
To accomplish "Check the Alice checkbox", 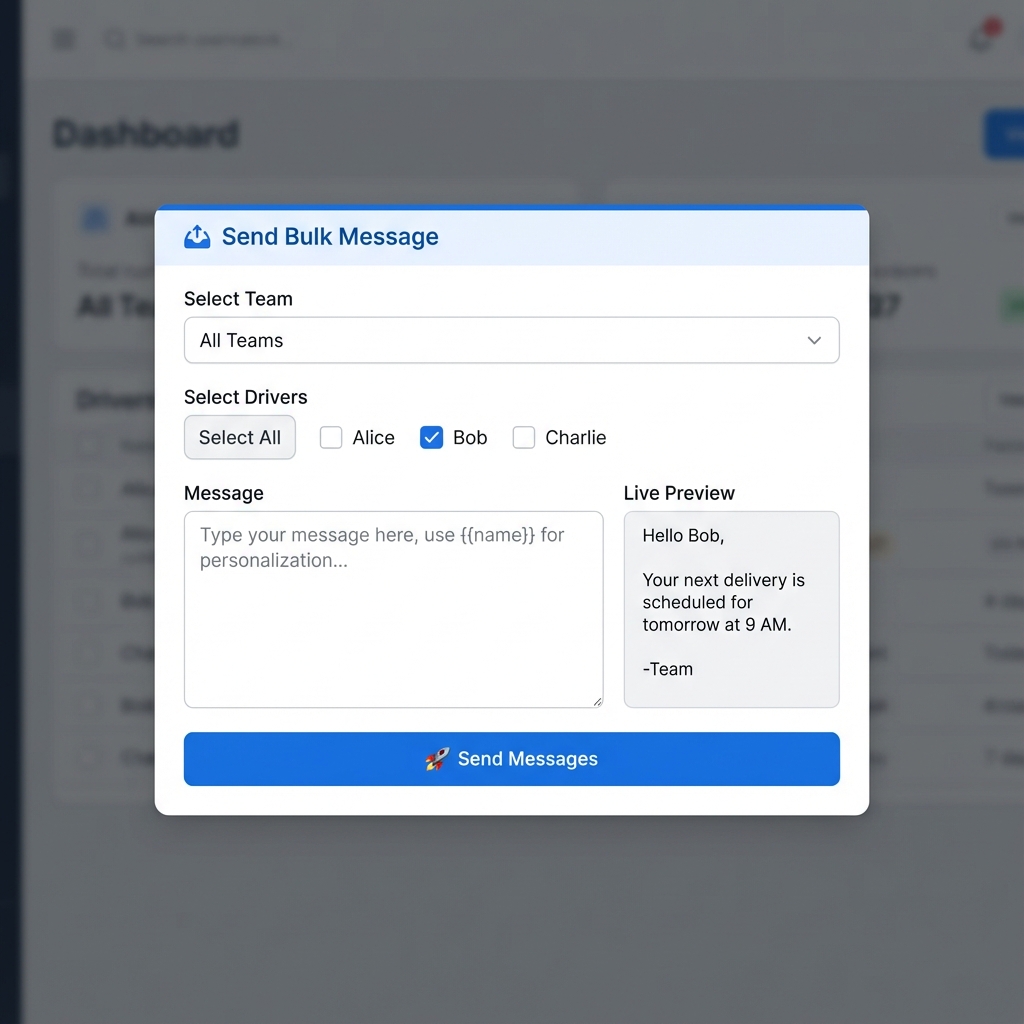I will coord(330,437).
